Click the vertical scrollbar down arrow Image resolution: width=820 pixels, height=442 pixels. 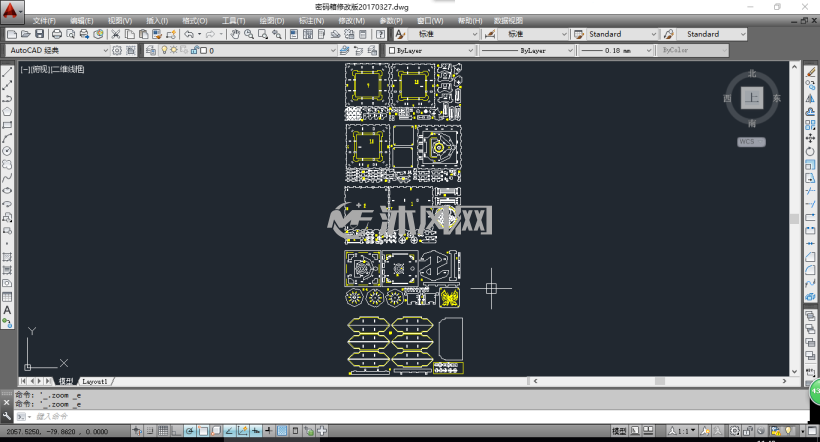pyautogui.click(x=794, y=372)
